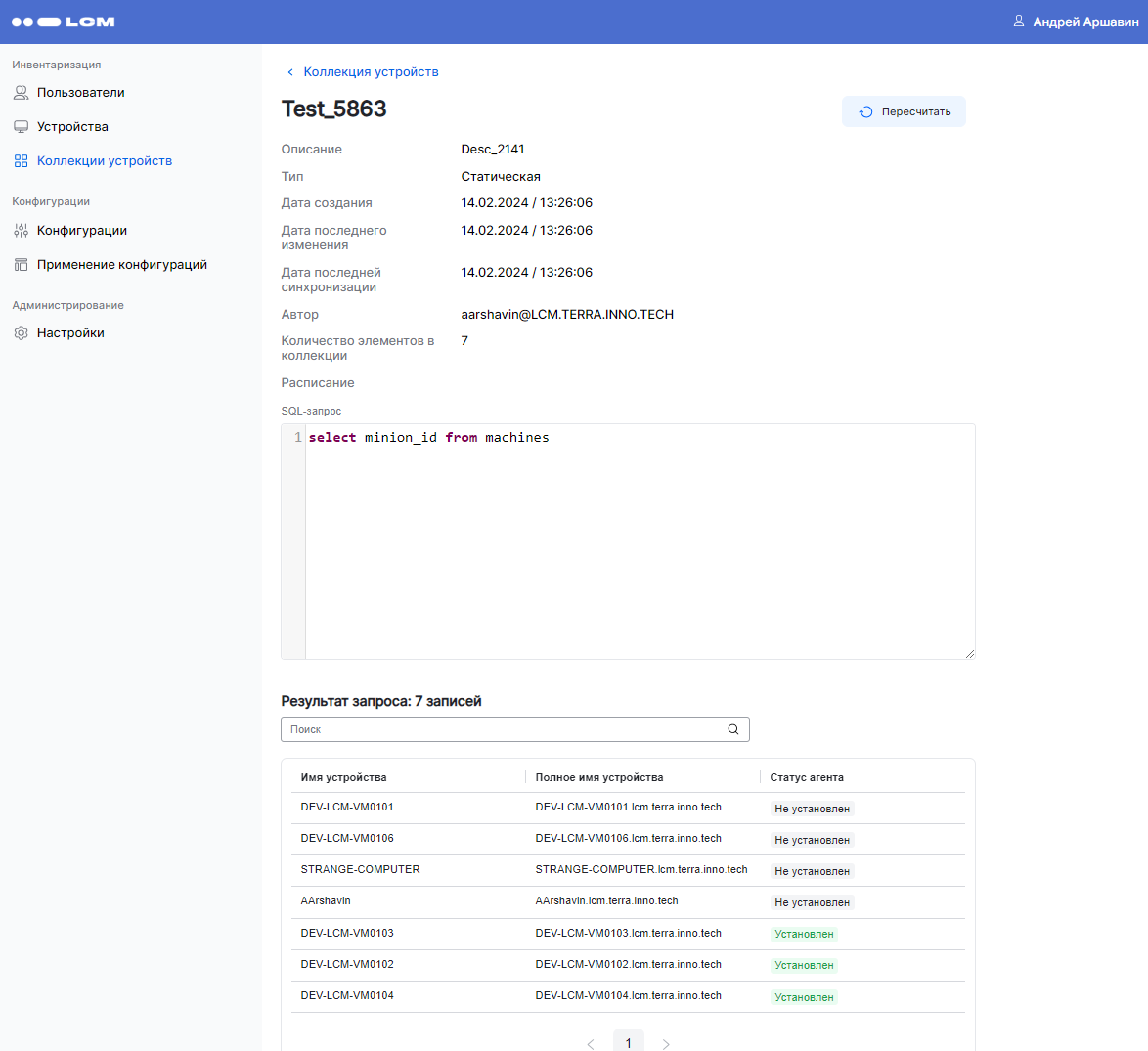Focus the Поиск search field
Image resolution: width=1148 pixels, height=1051 pixels.
click(504, 729)
